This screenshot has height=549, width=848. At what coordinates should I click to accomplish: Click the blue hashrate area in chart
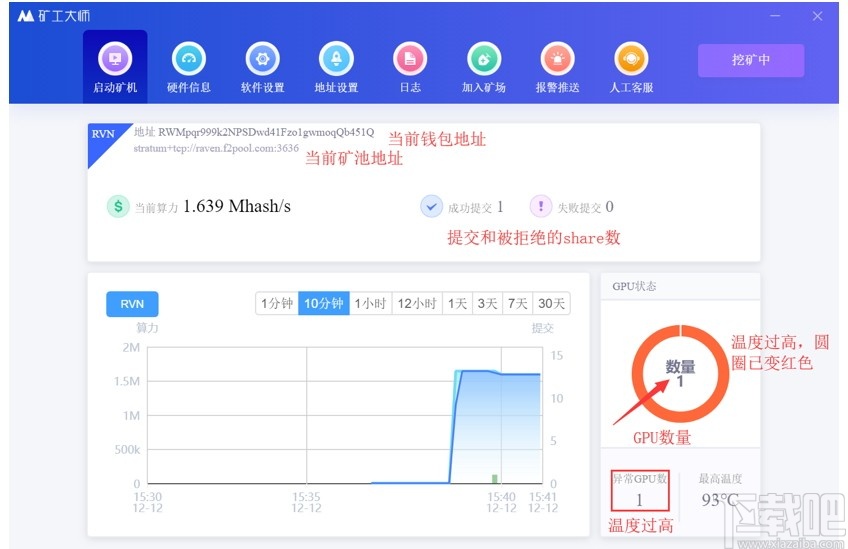click(496, 427)
